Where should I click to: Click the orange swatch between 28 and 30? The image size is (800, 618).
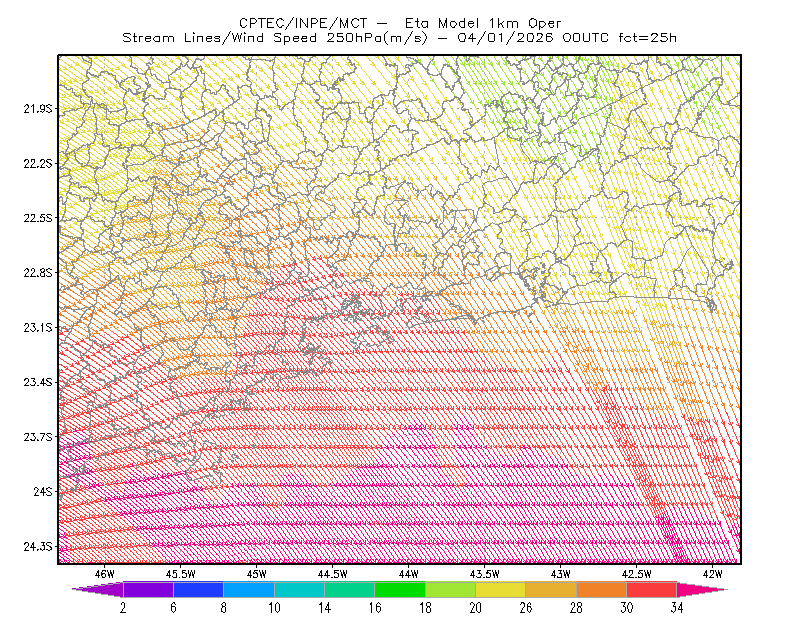(602, 589)
